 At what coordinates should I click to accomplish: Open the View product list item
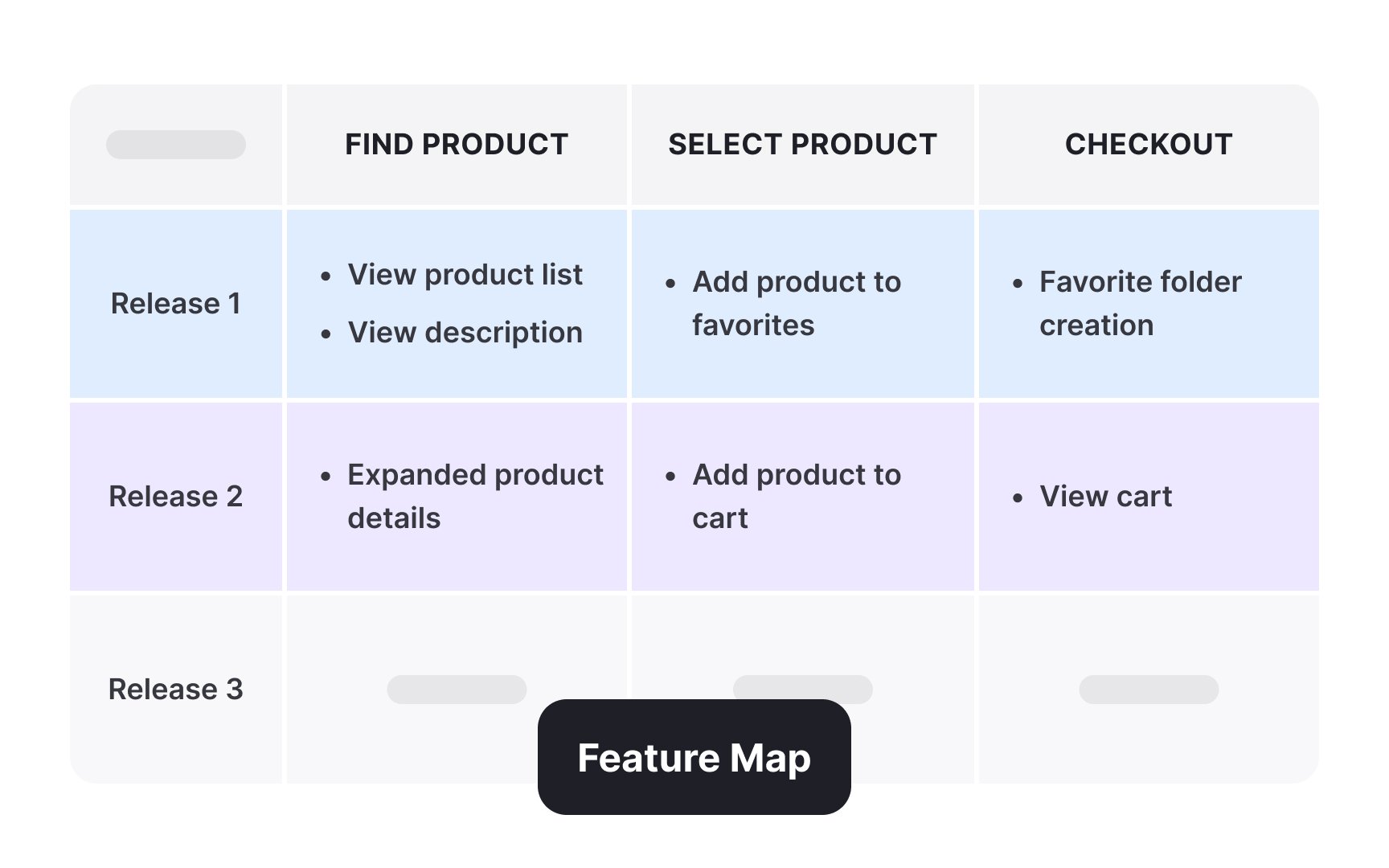coord(465,275)
